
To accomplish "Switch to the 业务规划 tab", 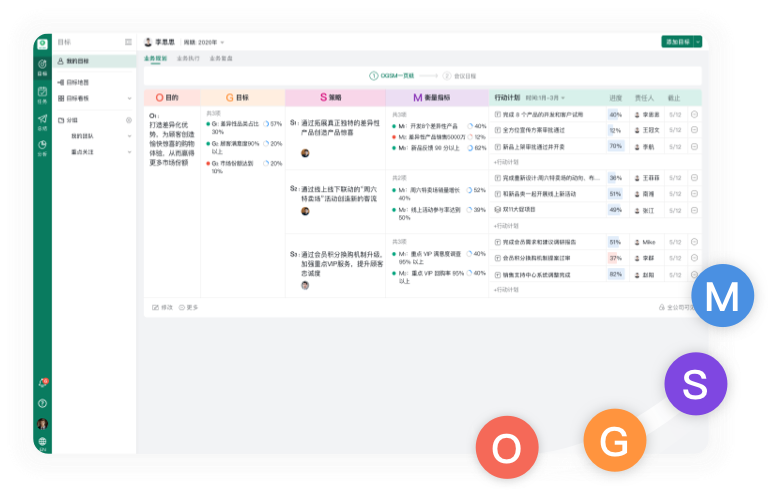I will pyautogui.click(x=155, y=58).
